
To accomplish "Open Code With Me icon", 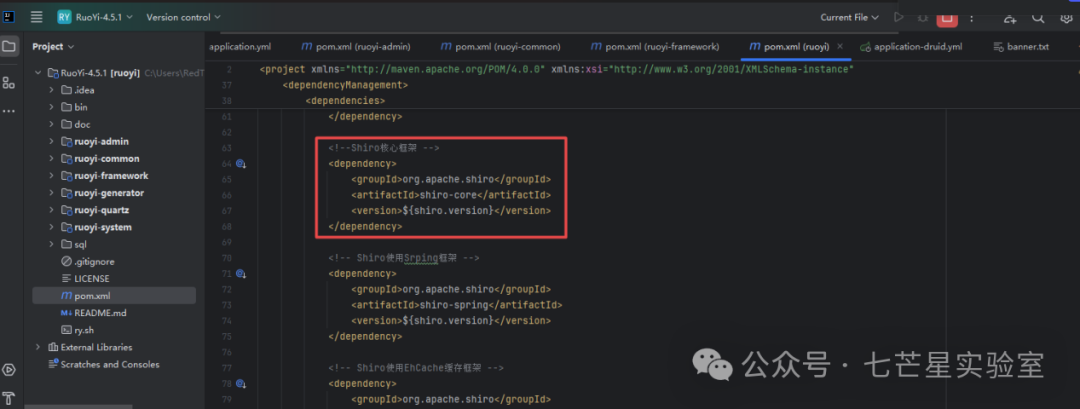I will 1010,17.
